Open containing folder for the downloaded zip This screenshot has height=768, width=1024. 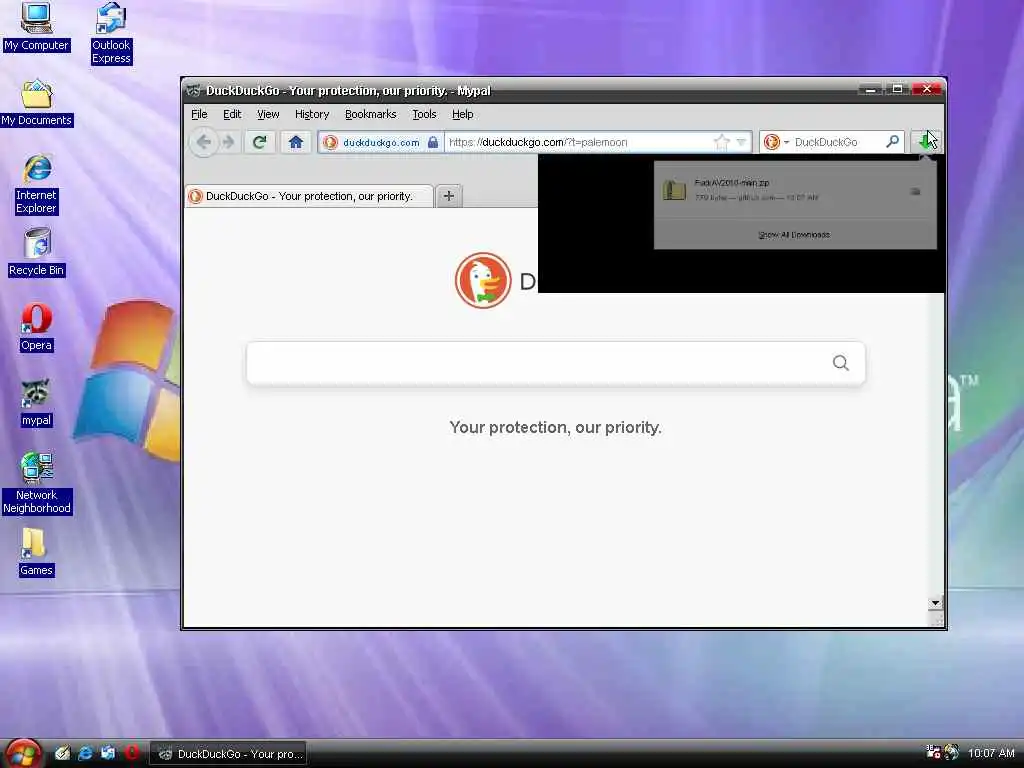tap(915, 191)
